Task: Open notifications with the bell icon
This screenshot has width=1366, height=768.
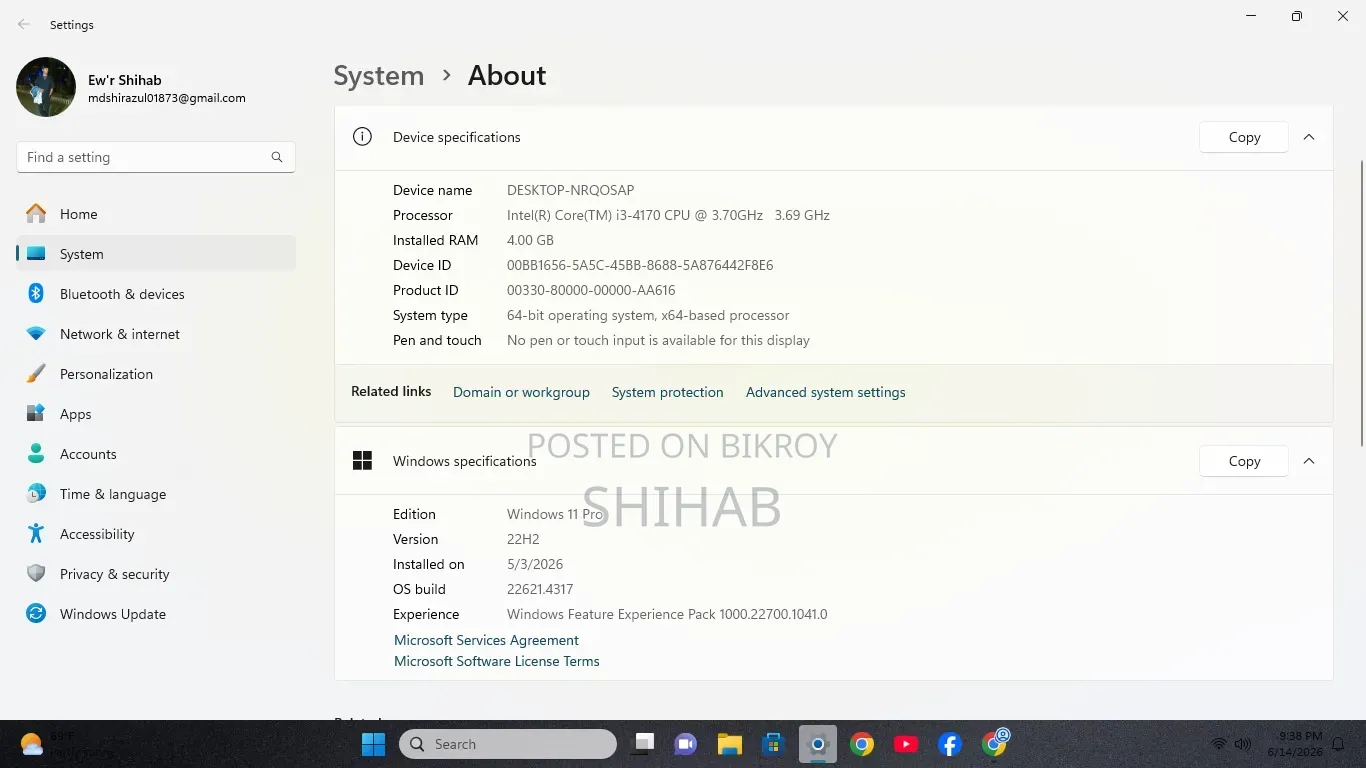Action: click(x=1338, y=744)
